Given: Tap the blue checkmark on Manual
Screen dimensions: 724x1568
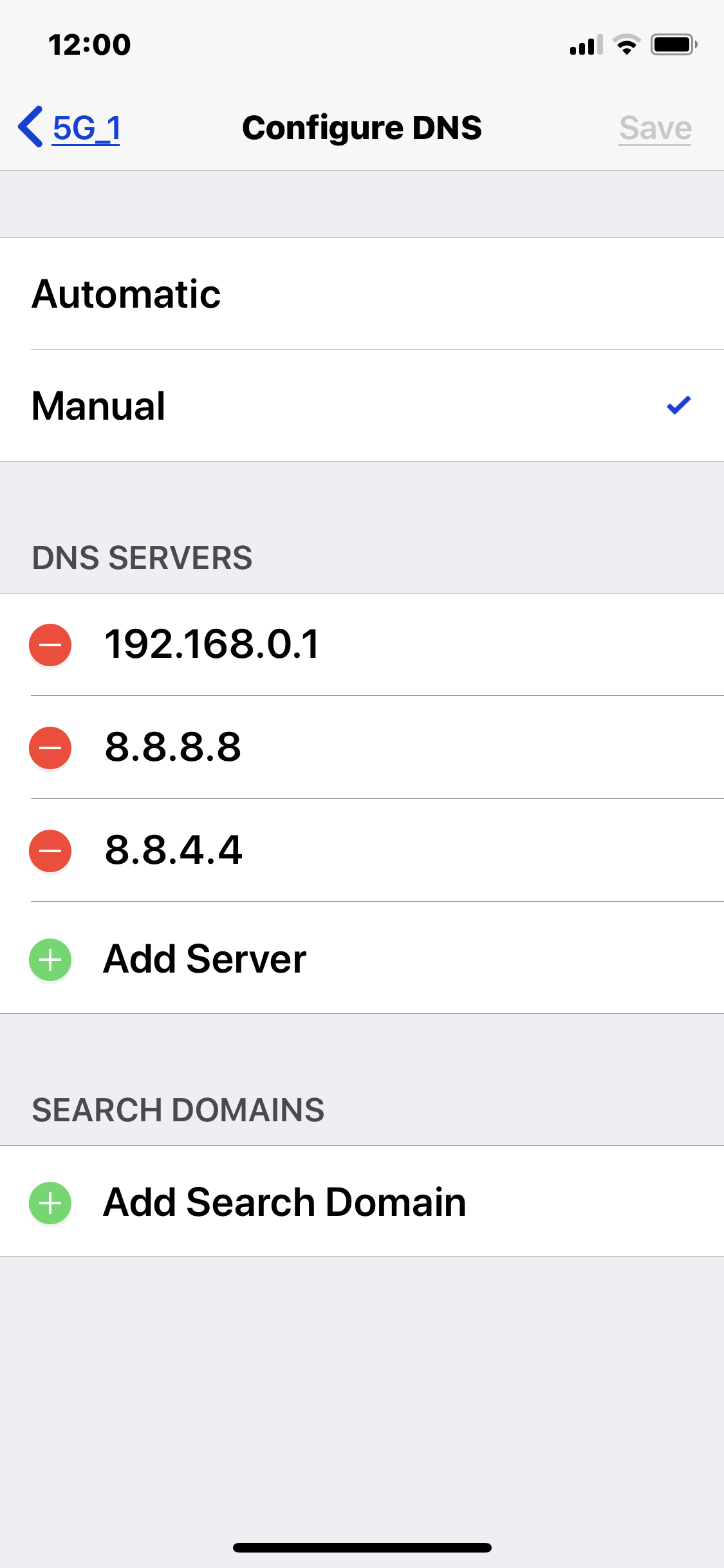Looking at the screenshot, I should (x=678, y=405).
